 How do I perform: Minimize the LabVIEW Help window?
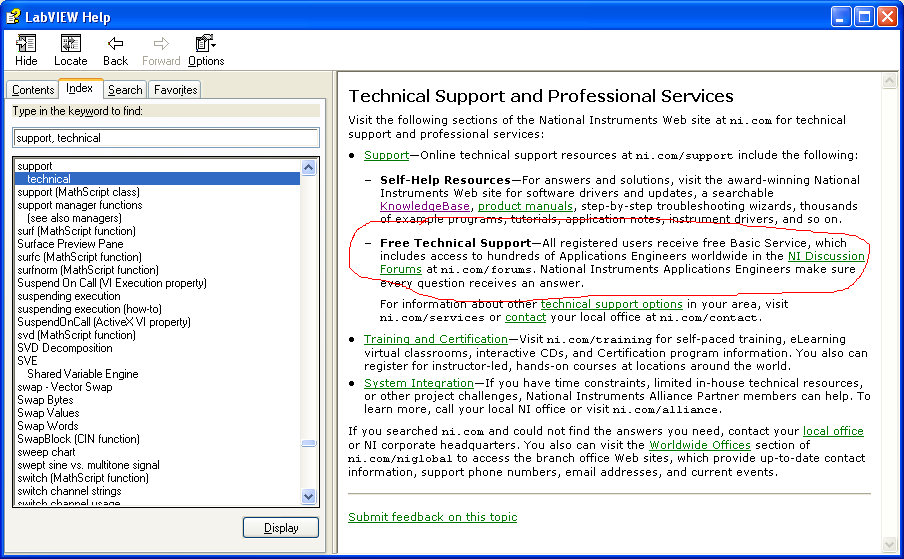coord(841,17)
